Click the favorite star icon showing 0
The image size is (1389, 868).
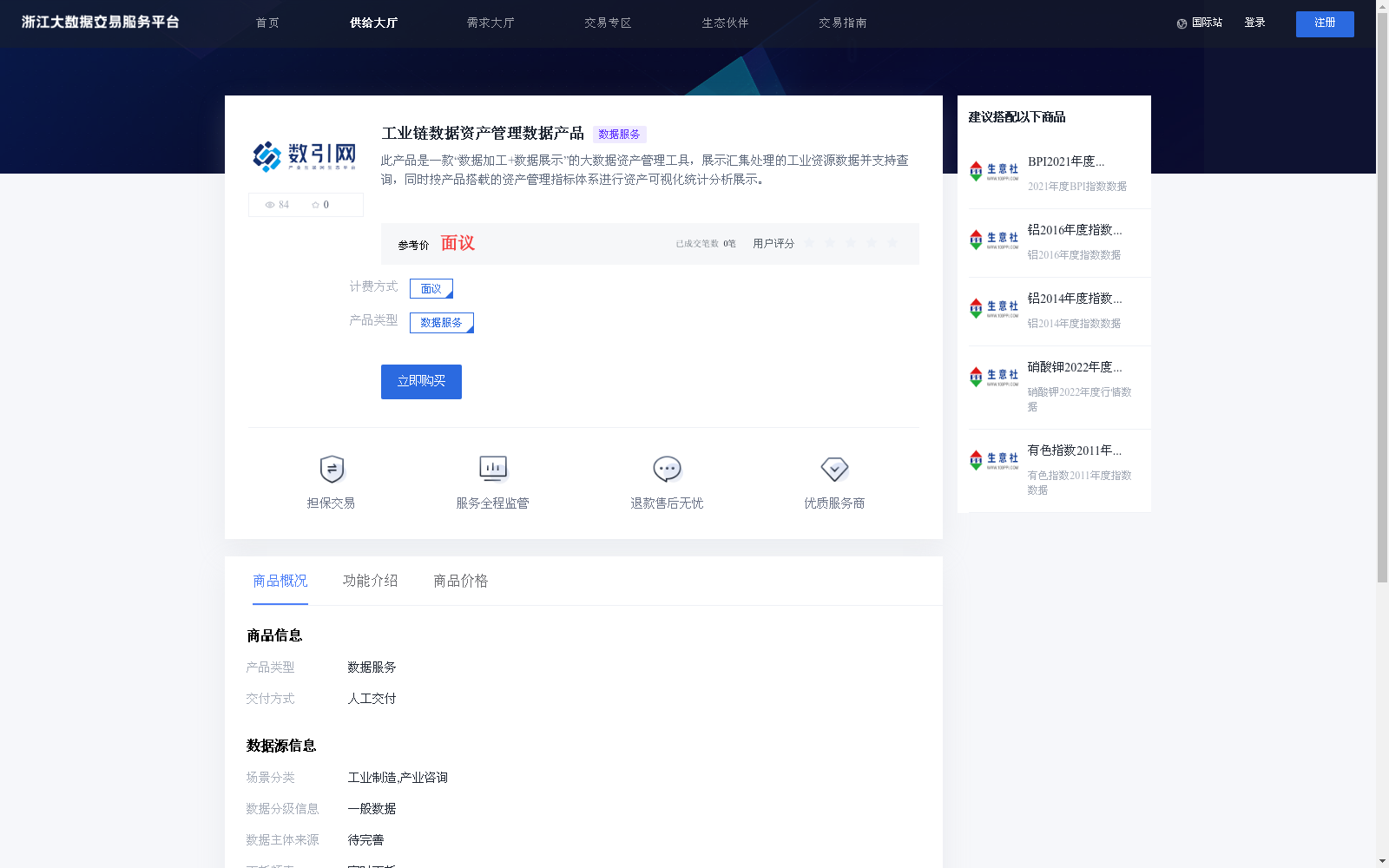(x=315, y=205)
